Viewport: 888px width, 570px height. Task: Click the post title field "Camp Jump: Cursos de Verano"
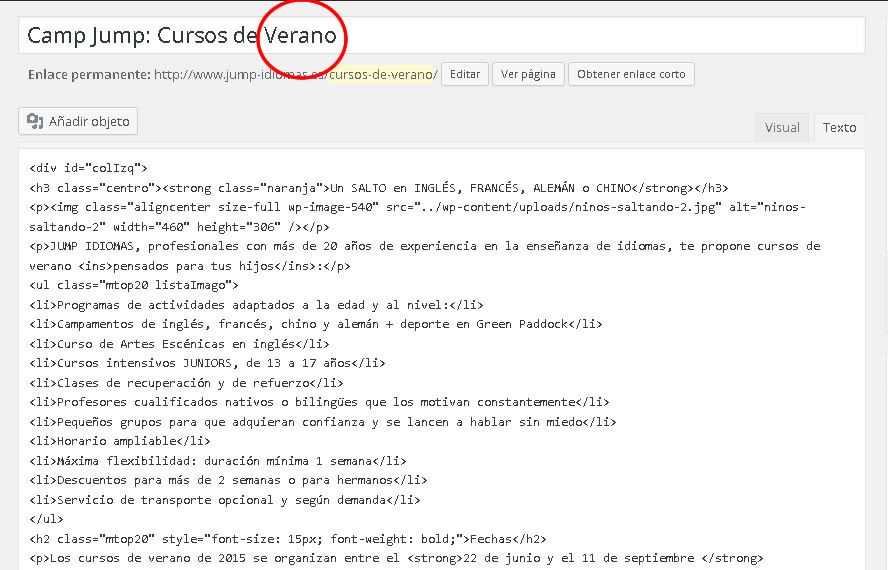coord(442,35)
